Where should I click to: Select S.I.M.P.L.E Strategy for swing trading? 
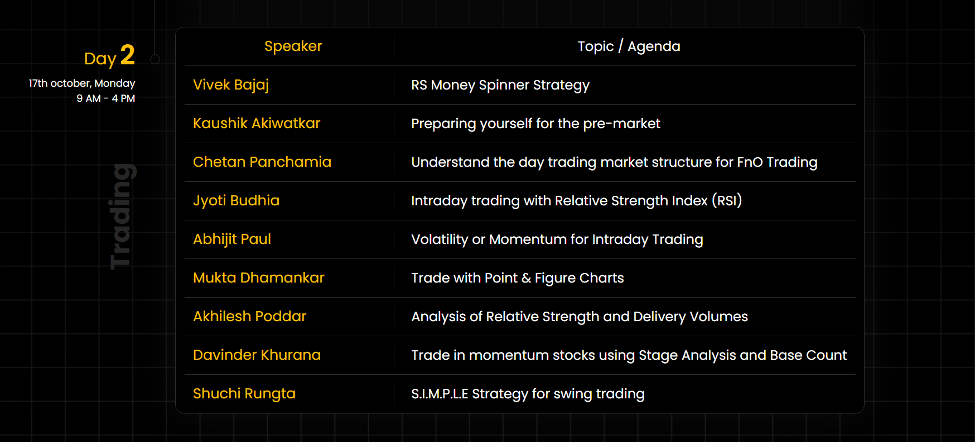[x=527, y=394]
